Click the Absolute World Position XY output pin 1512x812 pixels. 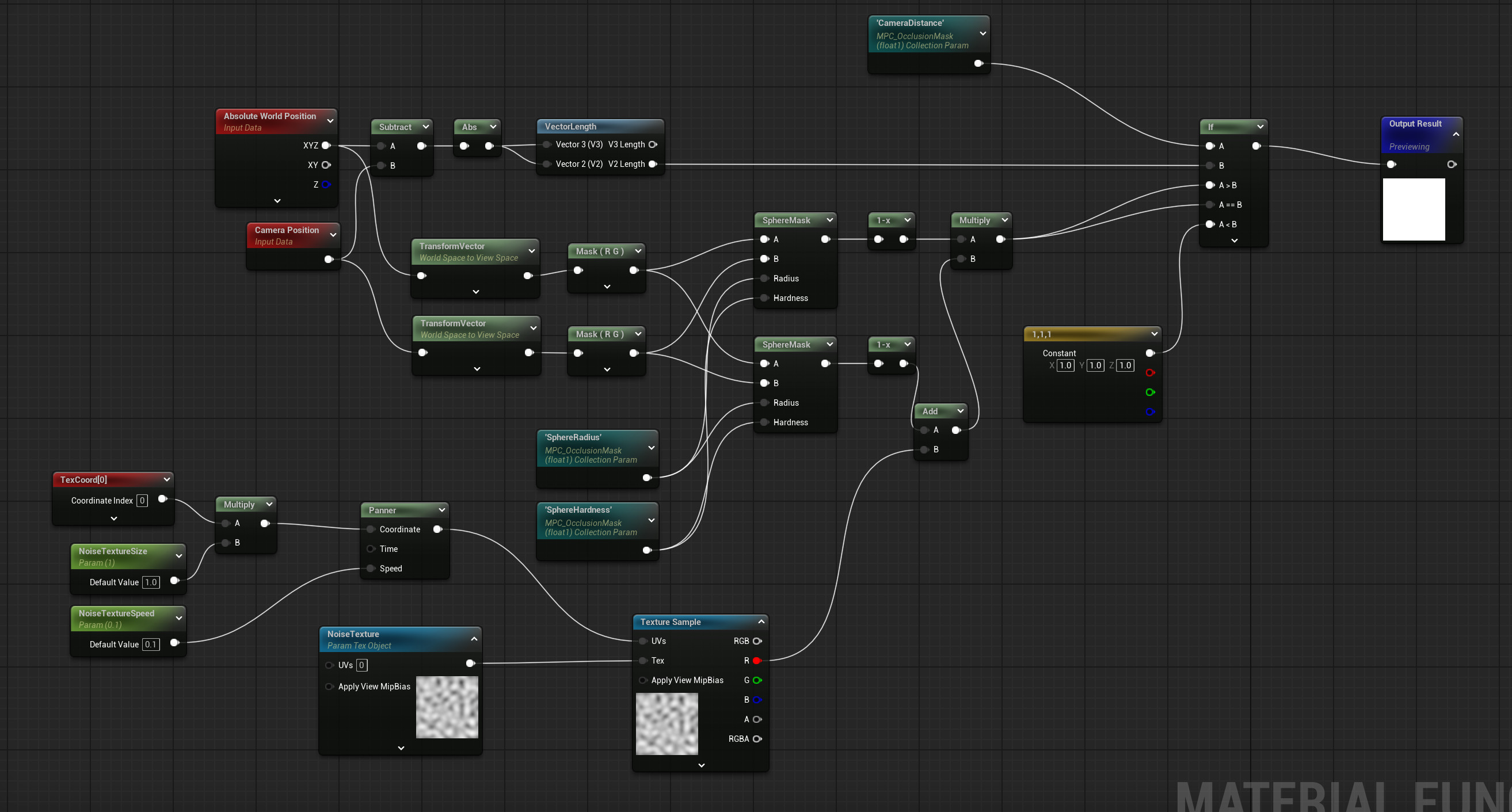(x=326, y=165)
